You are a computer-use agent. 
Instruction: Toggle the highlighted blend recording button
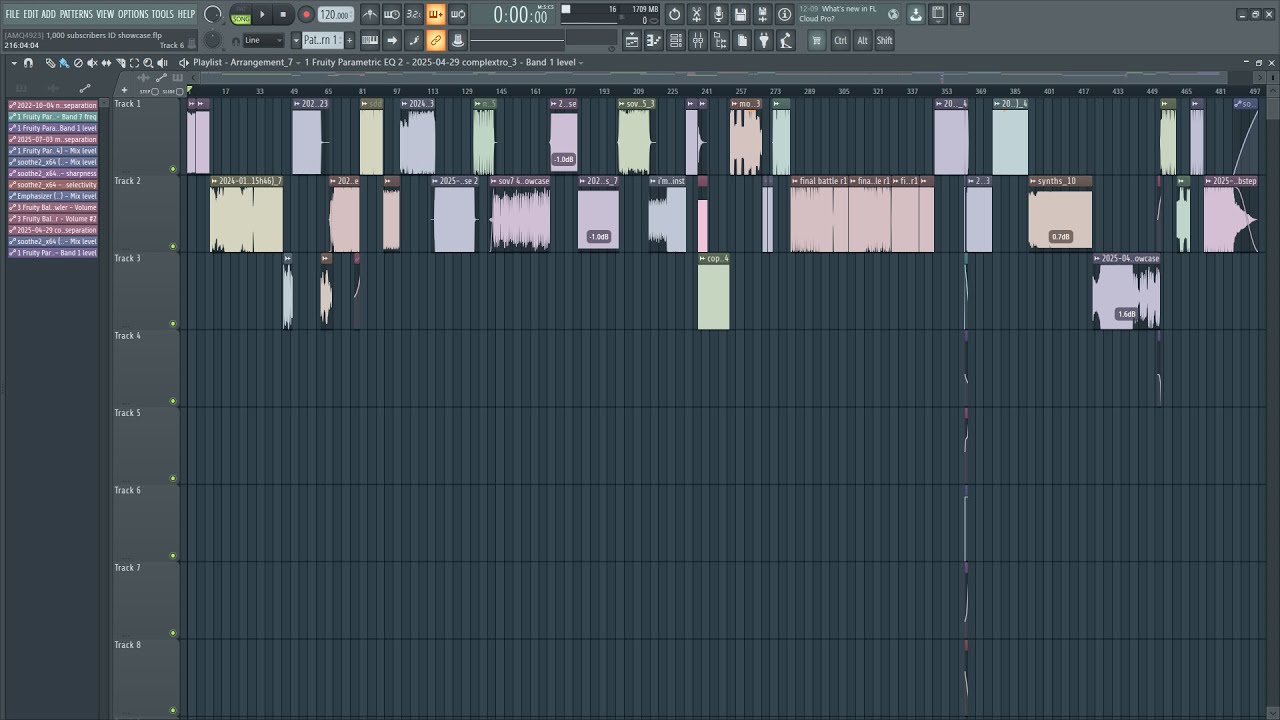point(435,14)
